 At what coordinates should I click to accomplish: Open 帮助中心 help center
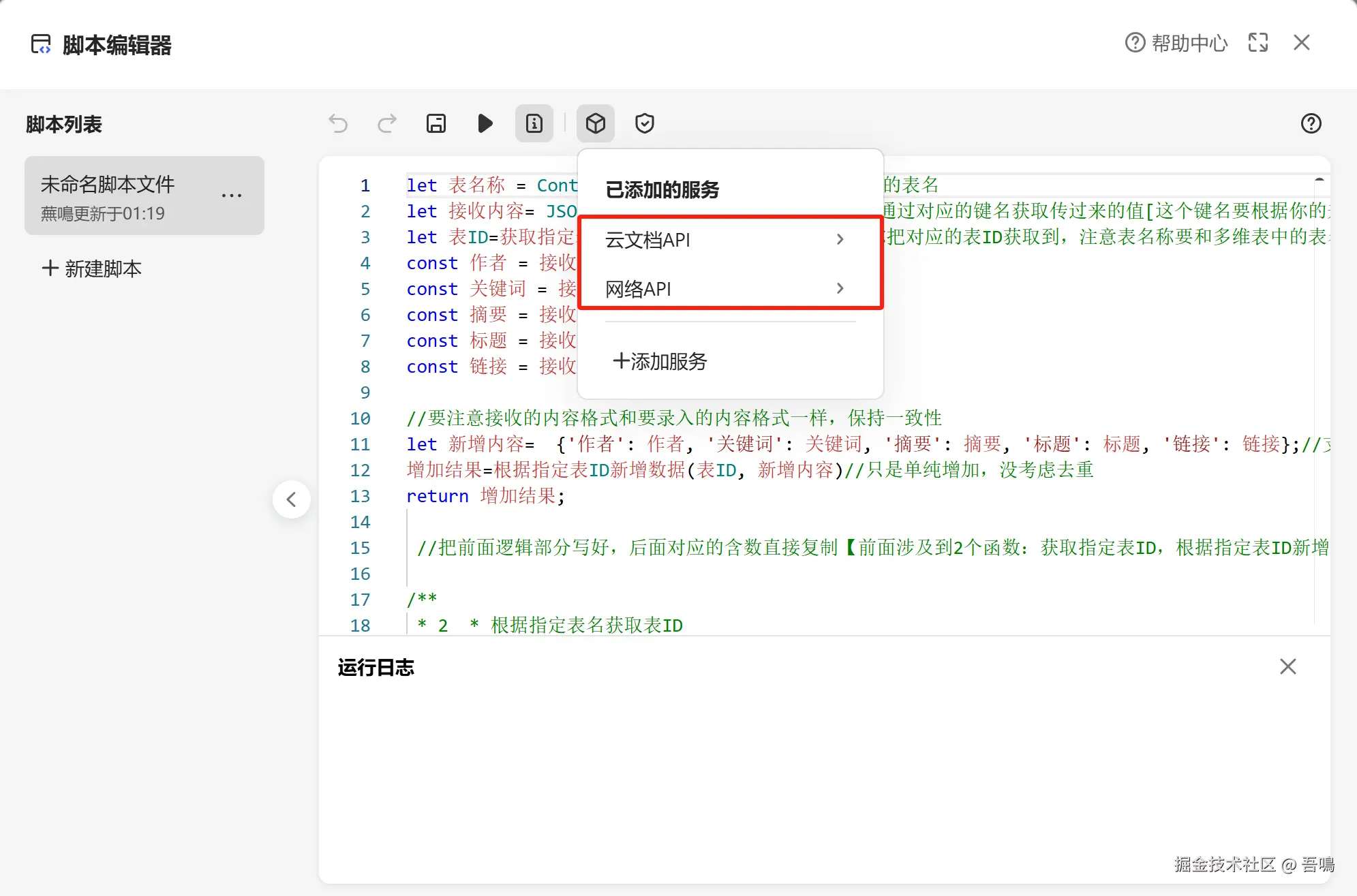coord(1176,43)
